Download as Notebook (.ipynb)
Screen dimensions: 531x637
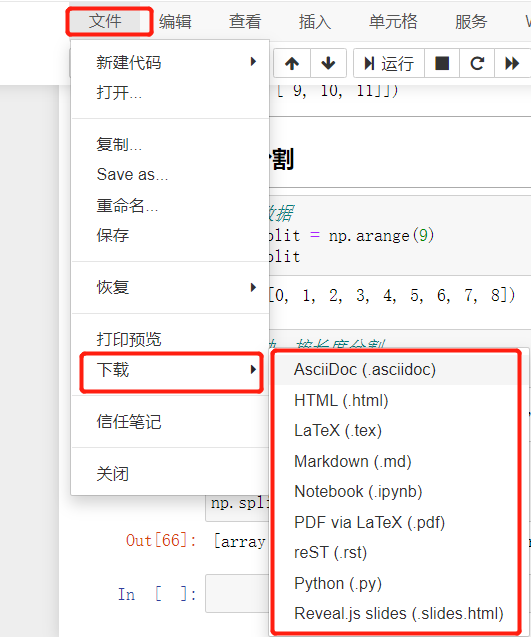click(399, 492)
